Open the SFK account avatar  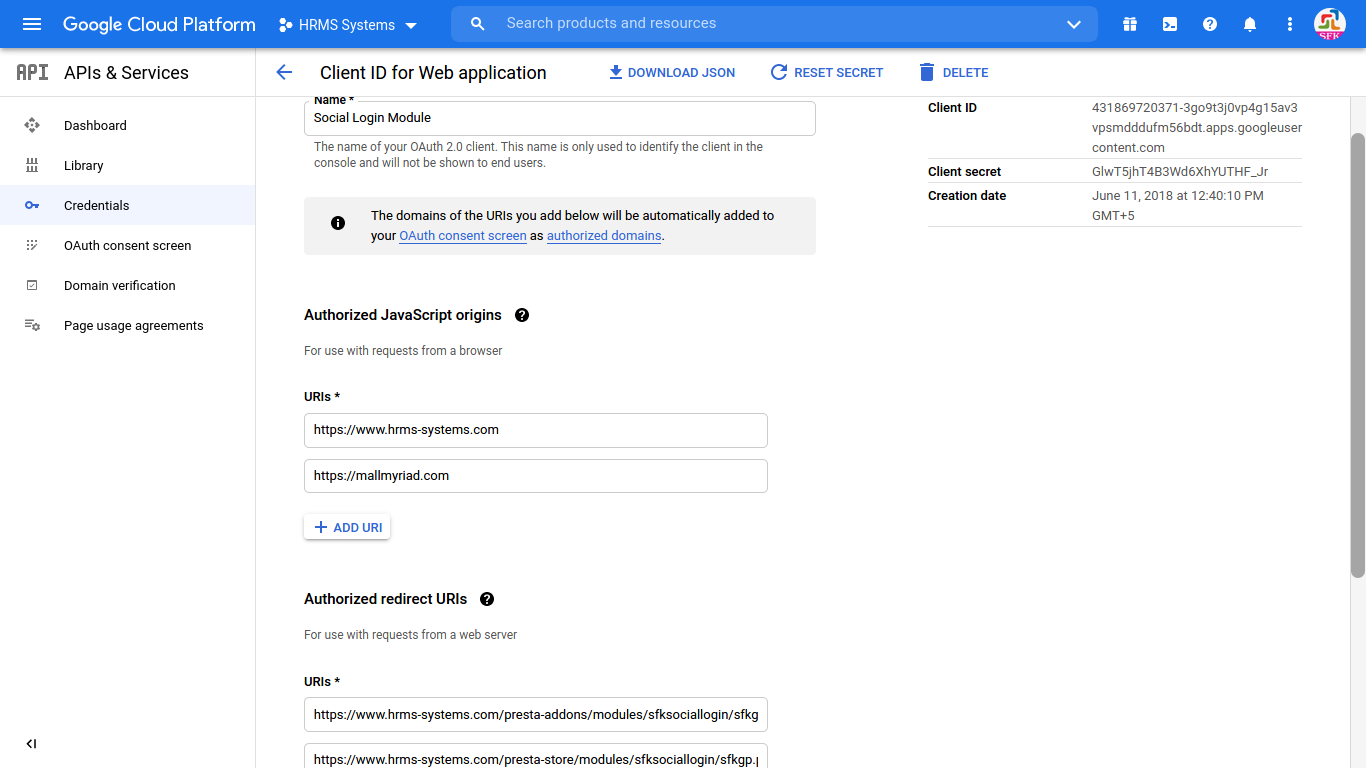pyautogui.click(x=1330, y=24)
